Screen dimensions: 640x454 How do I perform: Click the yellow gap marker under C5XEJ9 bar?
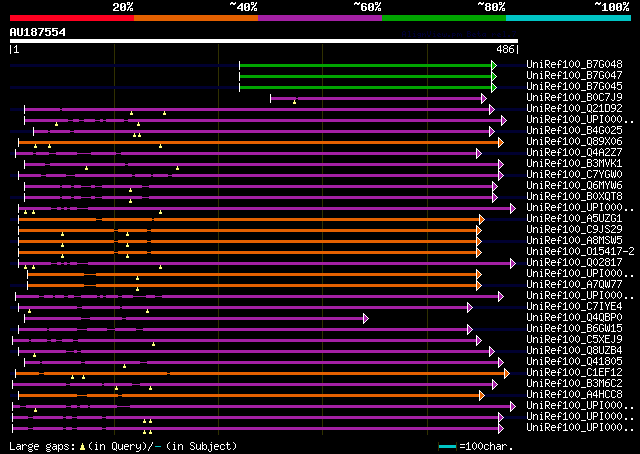coord(153,344)
